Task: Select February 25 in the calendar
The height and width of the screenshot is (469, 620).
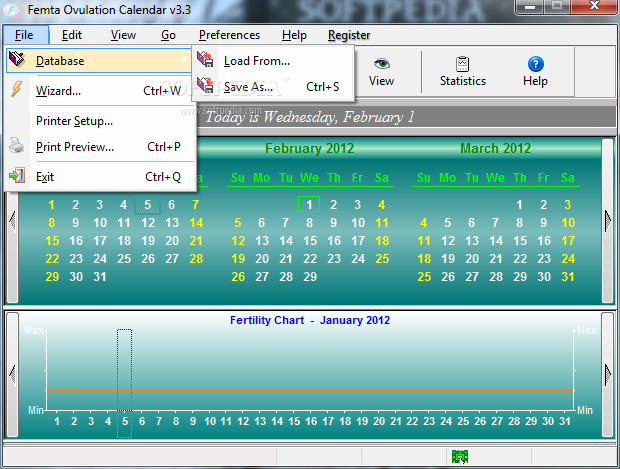Action: pos(382,259)
